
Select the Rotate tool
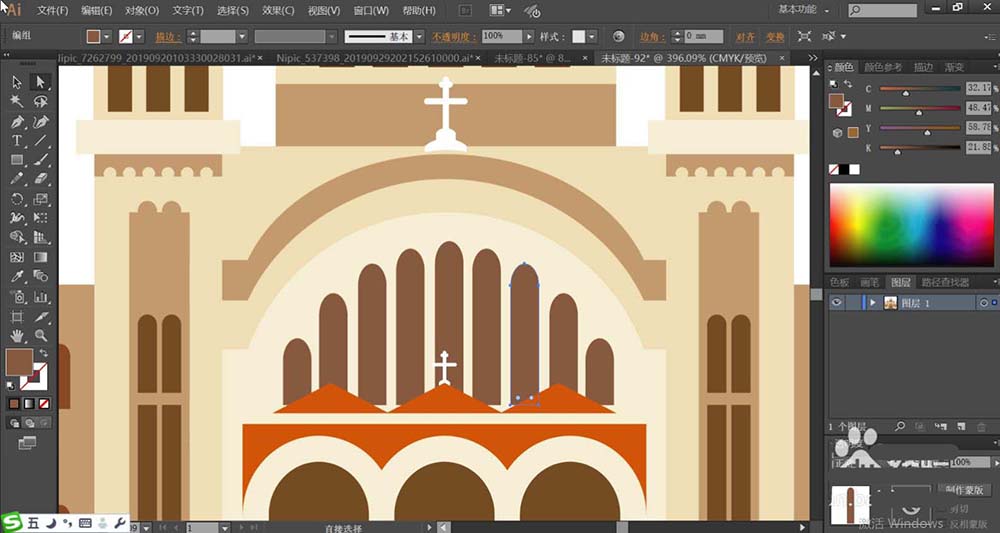coord(17,199)
